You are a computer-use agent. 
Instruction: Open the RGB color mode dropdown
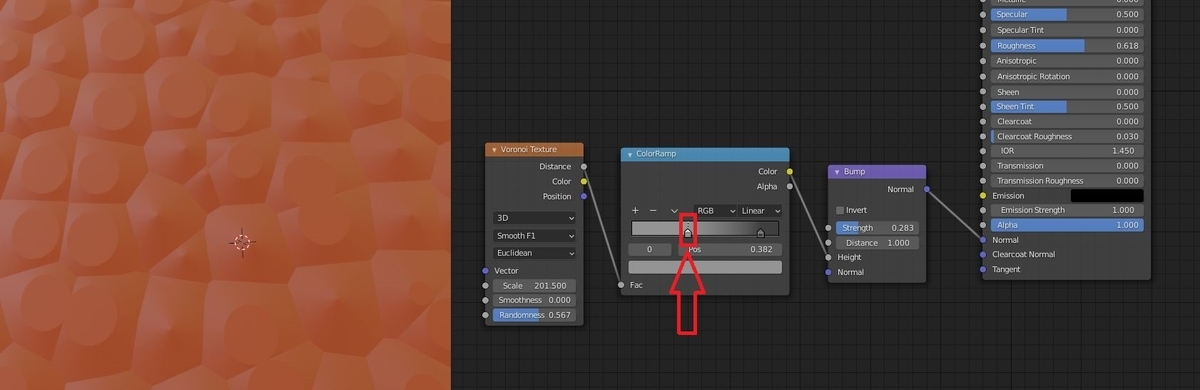coord(716,211)
